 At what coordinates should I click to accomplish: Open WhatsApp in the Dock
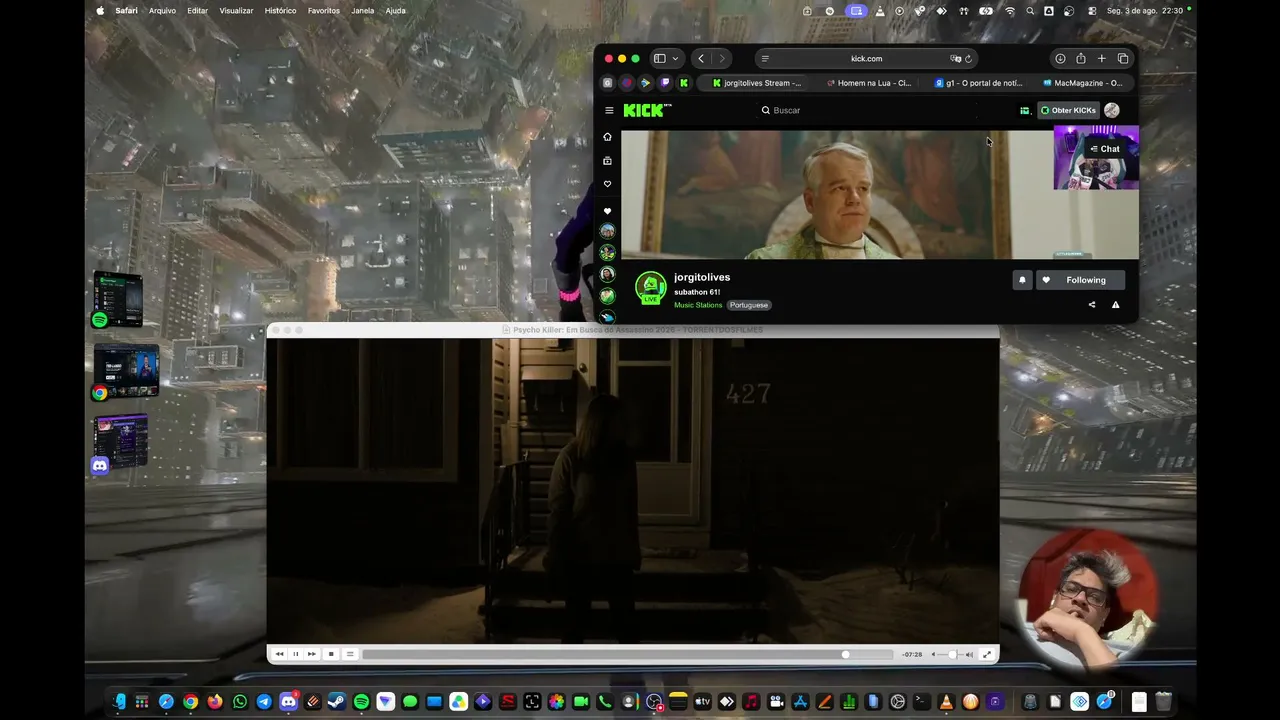pyautogui.click(x=240, y=702)
